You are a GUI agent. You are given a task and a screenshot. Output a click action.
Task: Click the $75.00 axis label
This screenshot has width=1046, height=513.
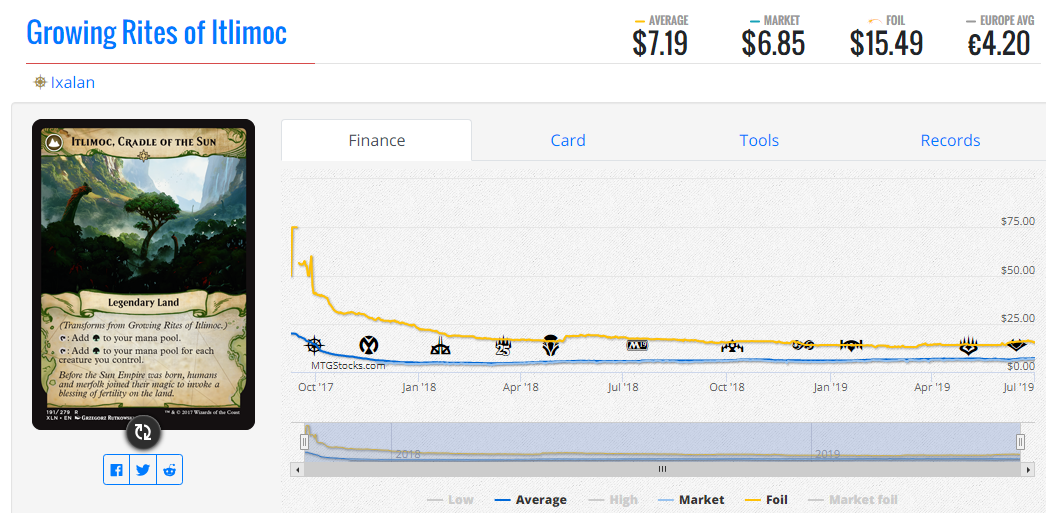point(1018,221)
